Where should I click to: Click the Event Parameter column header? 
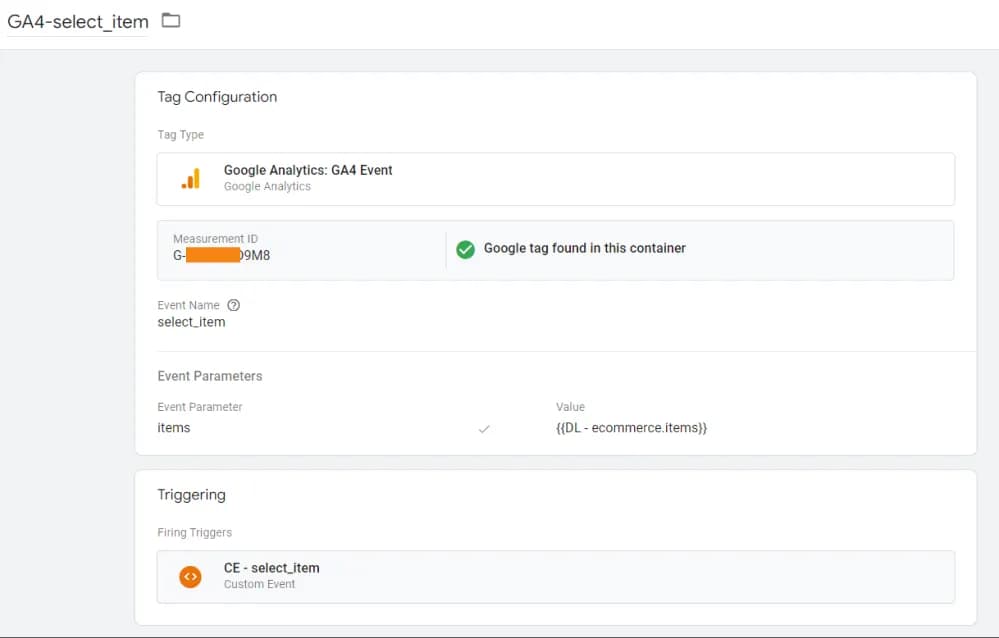click(x=200, y=407)
